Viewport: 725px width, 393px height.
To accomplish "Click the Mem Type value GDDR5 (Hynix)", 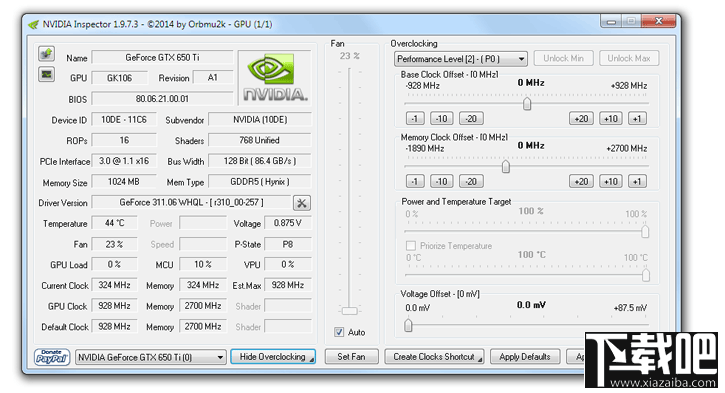I will 260,182.
